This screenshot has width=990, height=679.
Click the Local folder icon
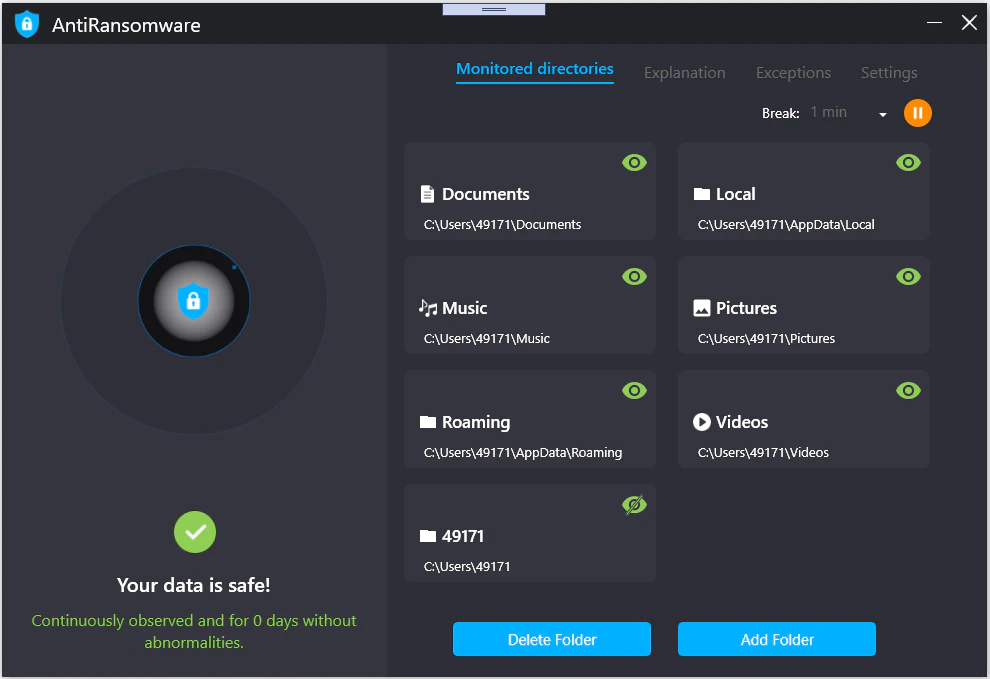pos(701,194)
